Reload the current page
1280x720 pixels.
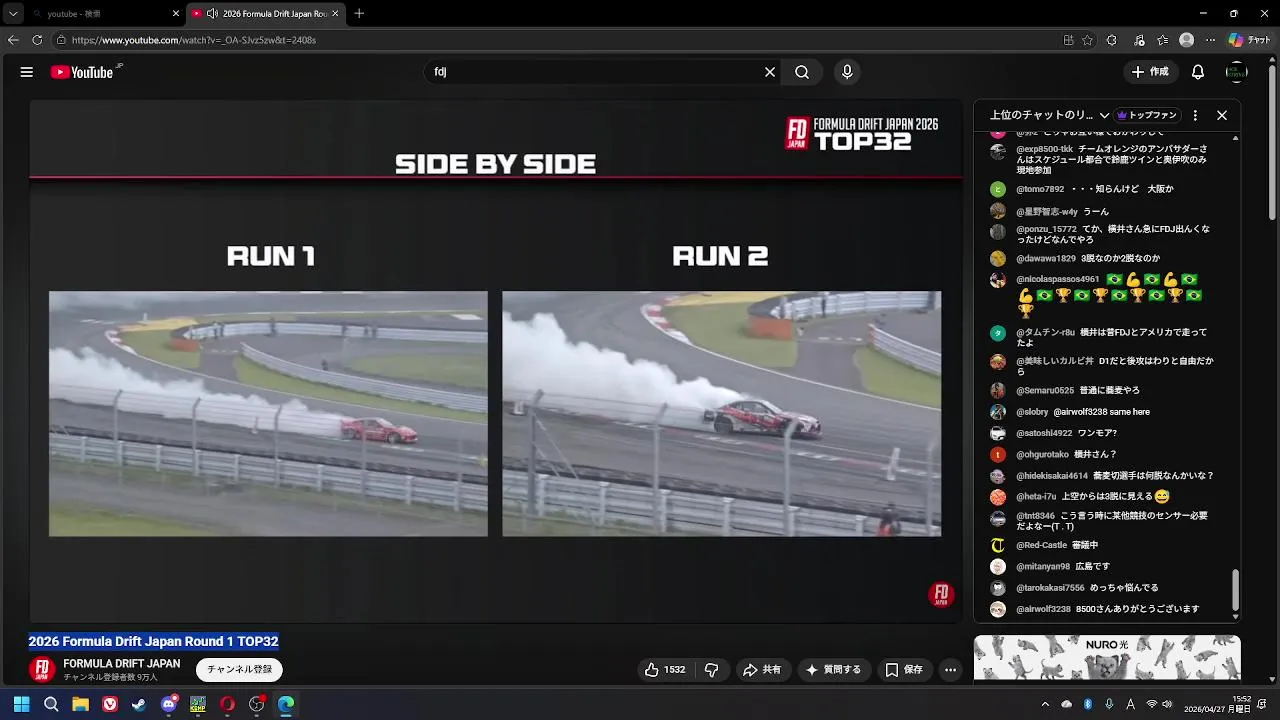[37, 40]
